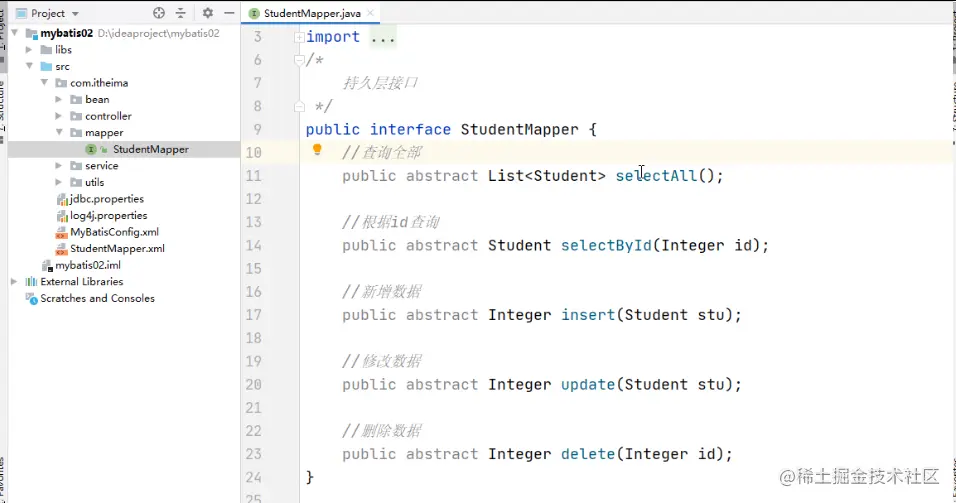Click the fold end marker at line 8
The width and height of the screenshot is (956, 503).
tap(299, 106)
